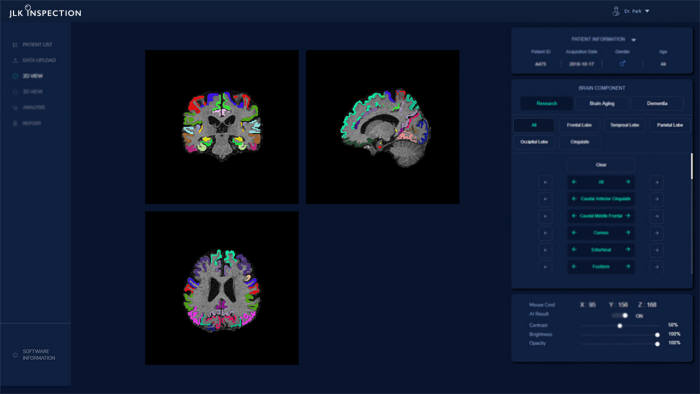
Task: Click the left green icon beside Fusiform
Action: (574, 267)
